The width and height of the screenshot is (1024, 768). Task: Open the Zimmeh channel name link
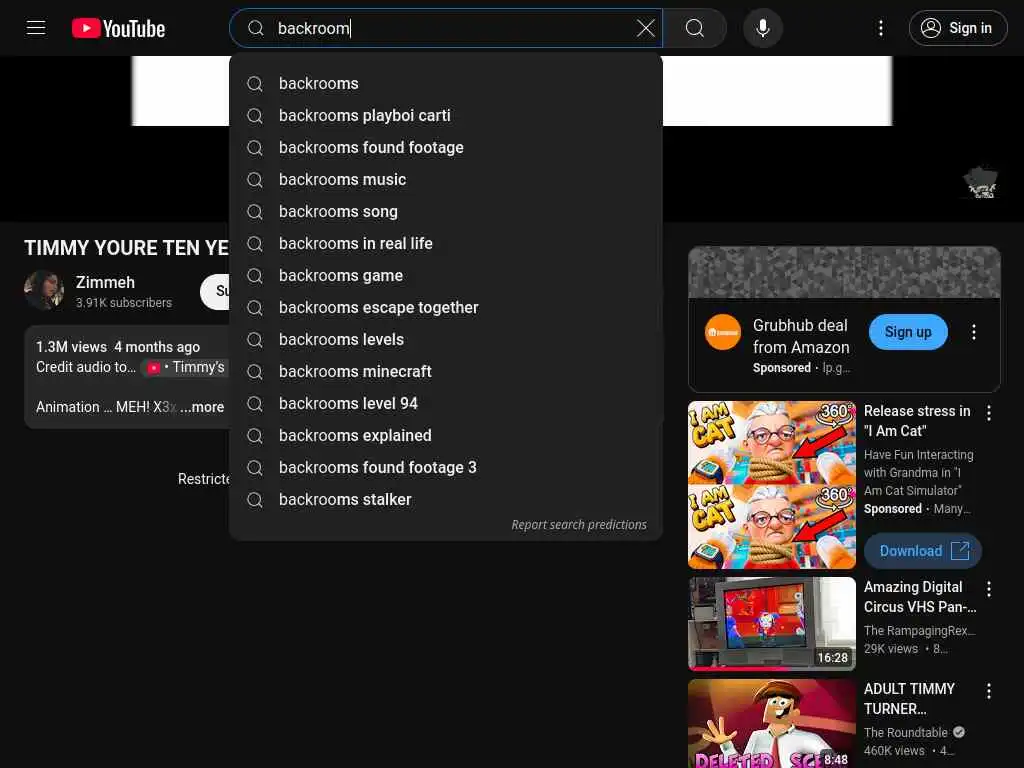pos(105,282)
